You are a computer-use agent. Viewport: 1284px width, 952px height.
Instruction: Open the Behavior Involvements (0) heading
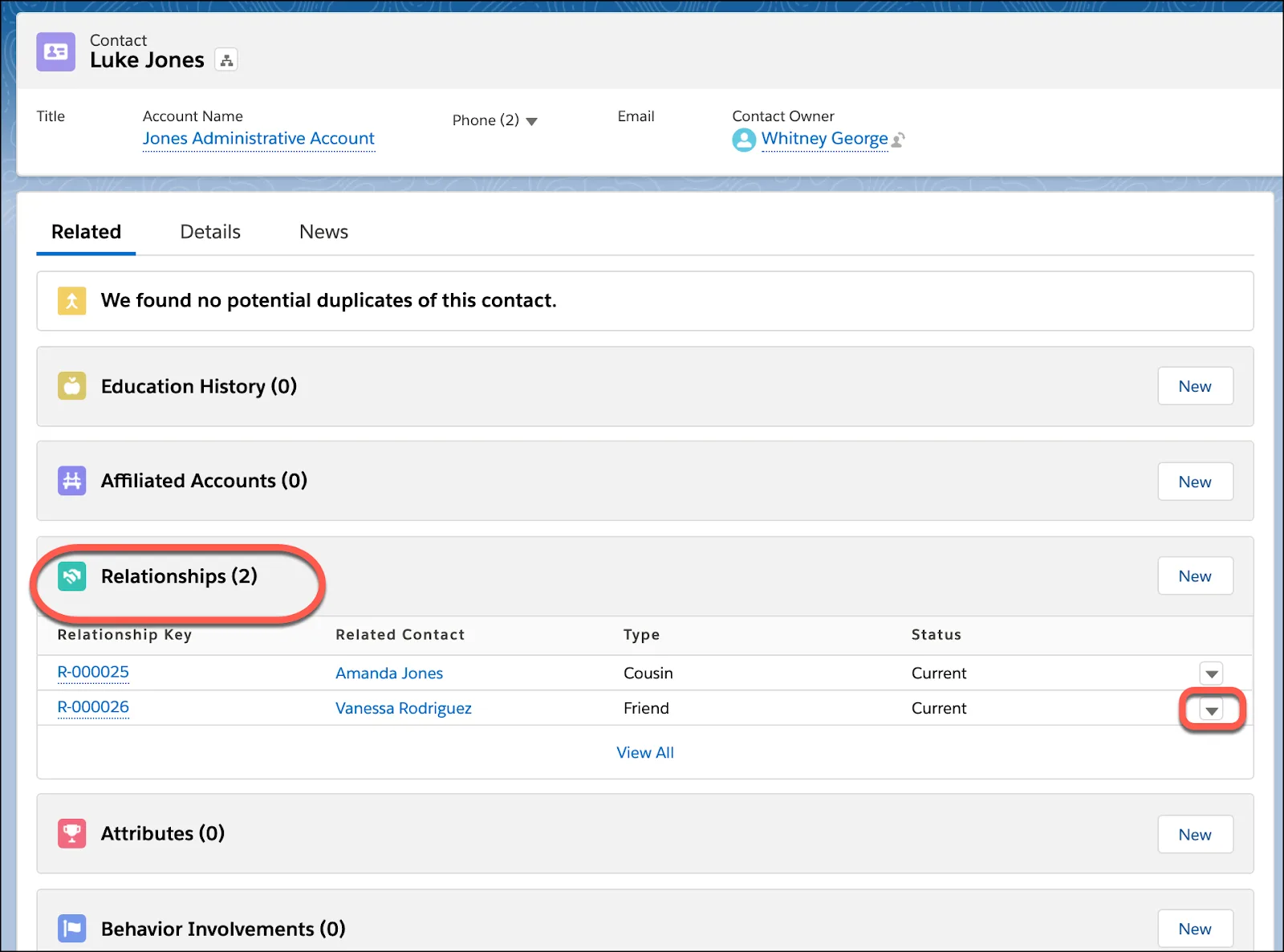pos(223,930)
